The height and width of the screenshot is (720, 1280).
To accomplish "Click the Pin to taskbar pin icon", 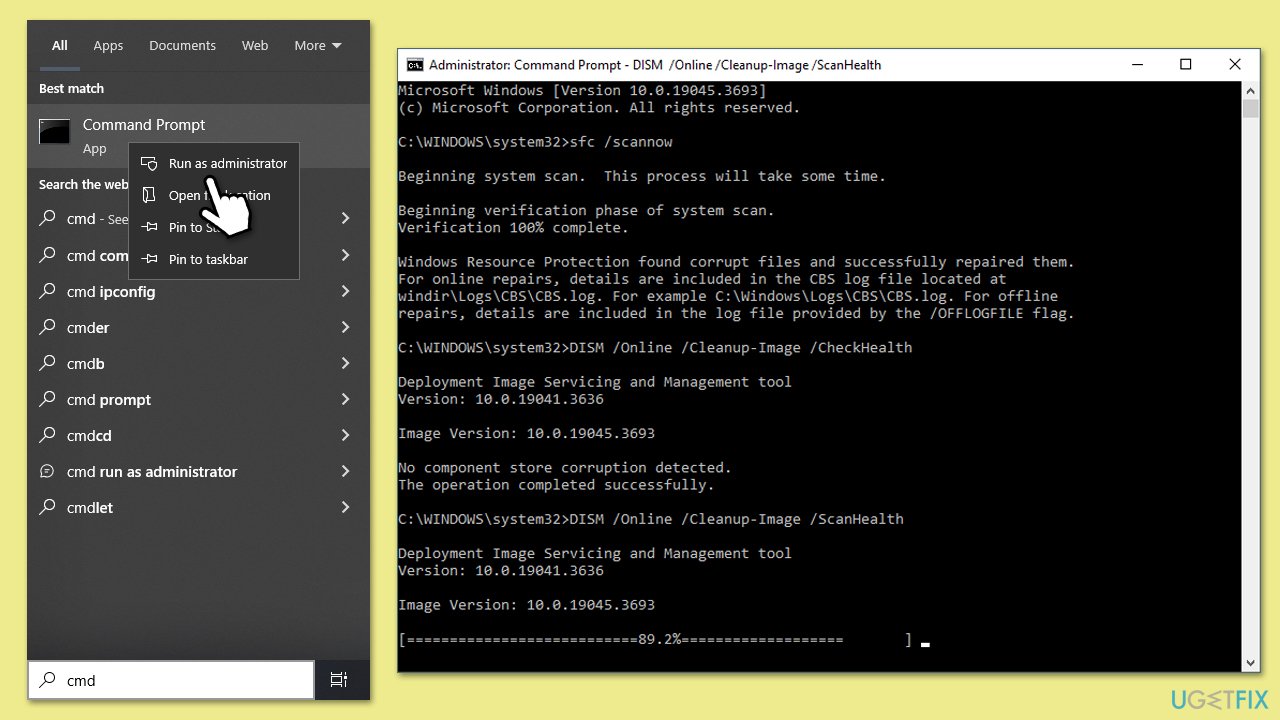I will click(x=149, y=259).
